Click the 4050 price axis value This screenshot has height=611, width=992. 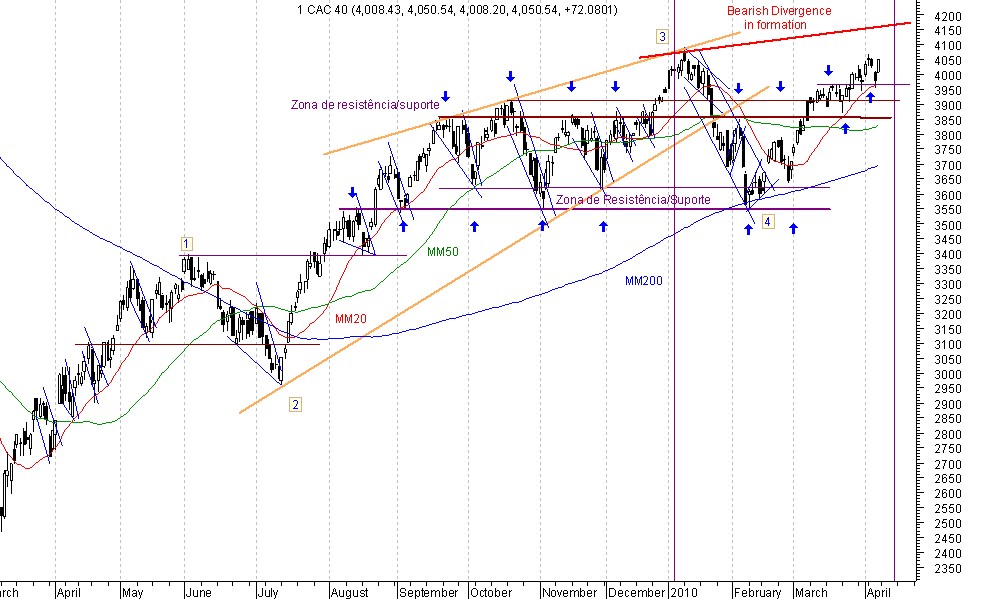coord(947,61)
